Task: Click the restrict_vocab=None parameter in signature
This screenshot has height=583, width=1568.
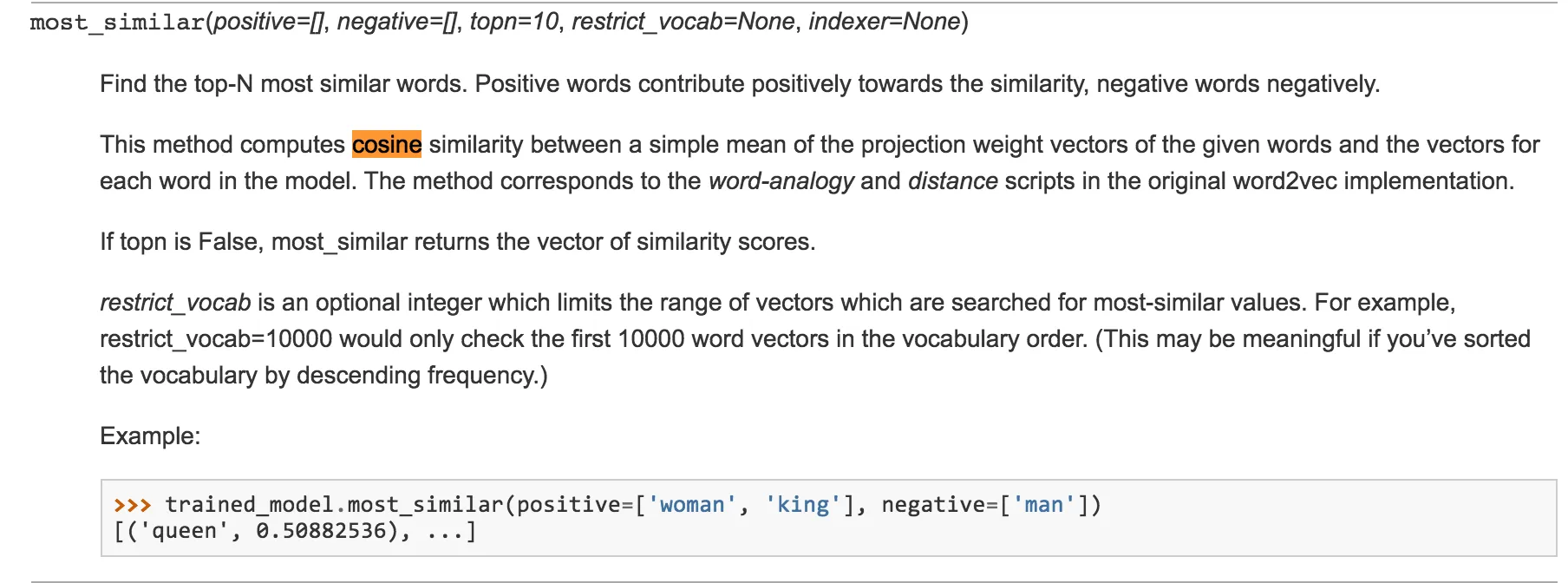Action: coord(683,22)
